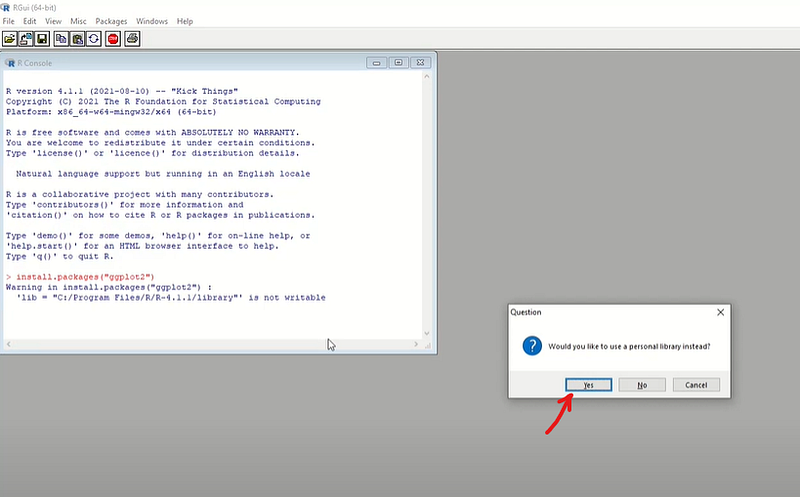800x497 pixels.
Task: Click the R logo in RGui title bar
Action: click(6, 8)
